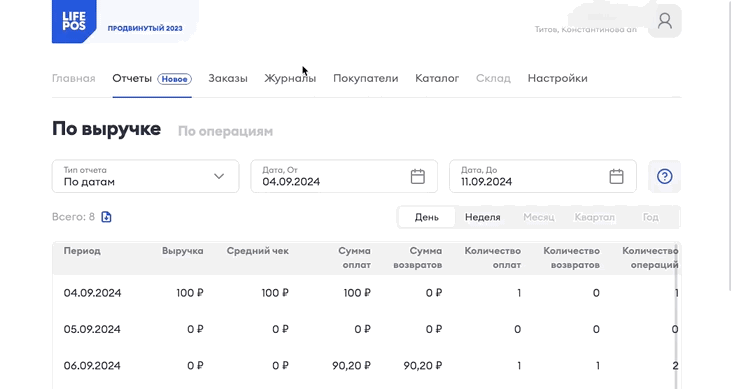Expand the Тип отчета dropdown
This screenshot has height=389, width=731.
pyautogui.click(x=145, y=176)
